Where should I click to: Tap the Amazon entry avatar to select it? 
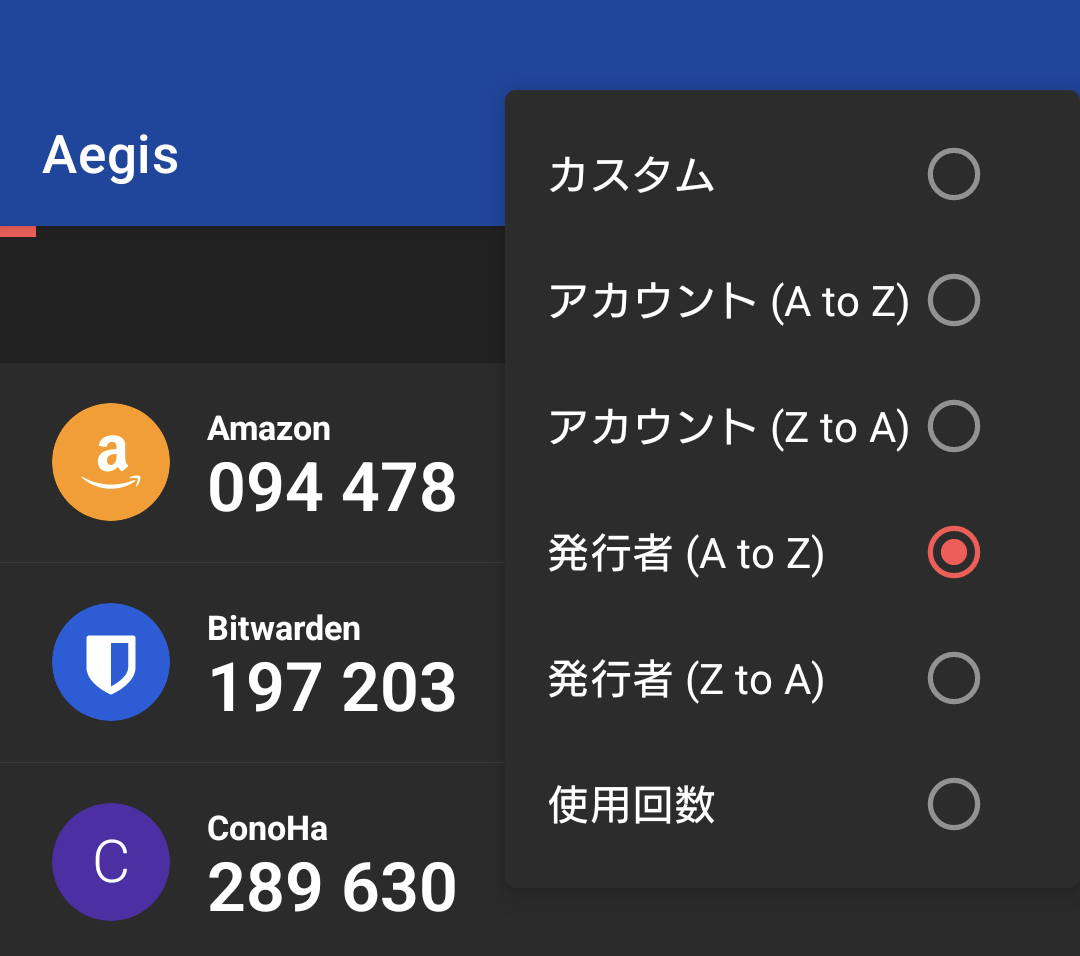(x=110, y=461)
